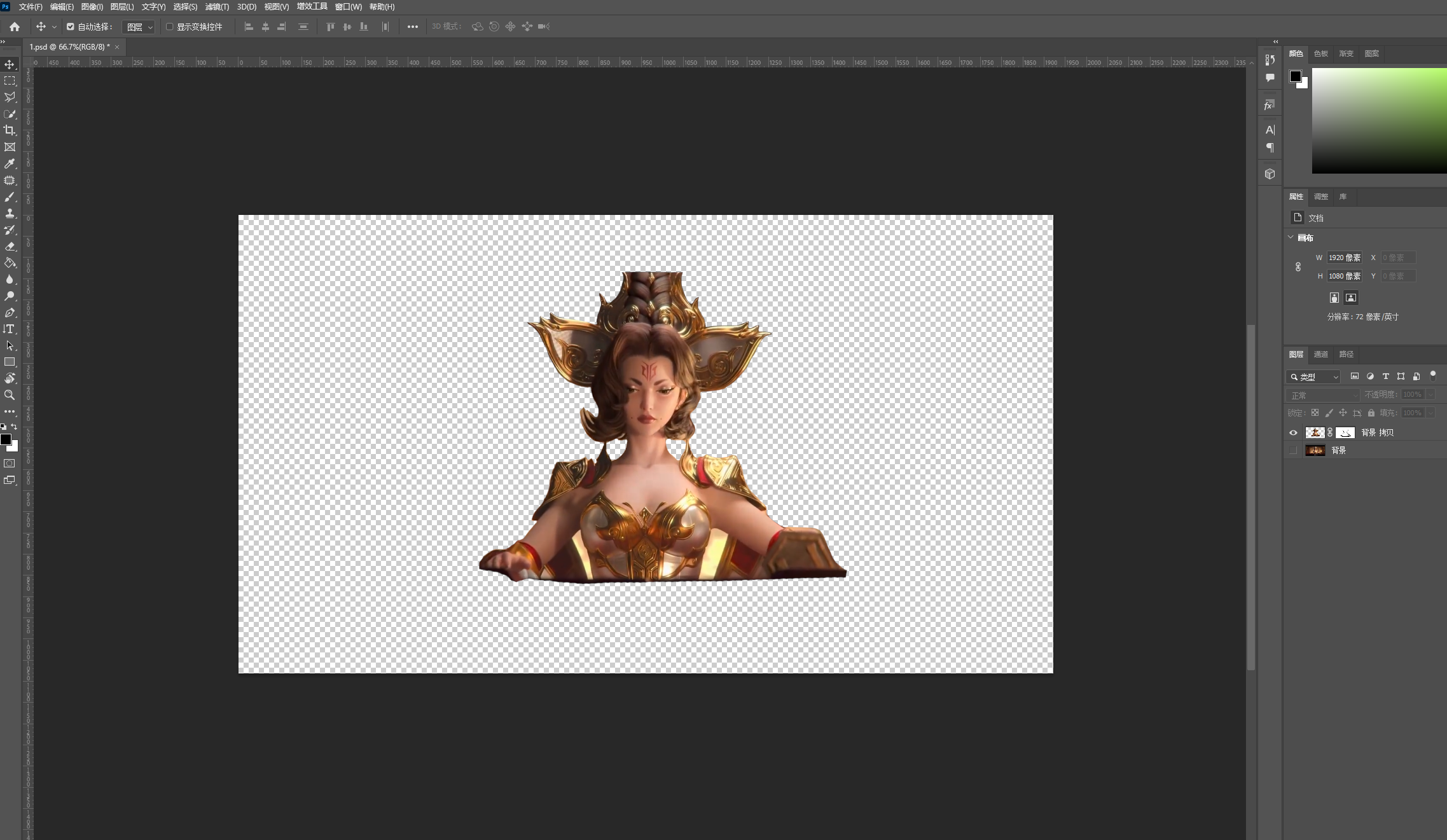Collapse the 画布 section
Image resolution: width=1447 pixels, height=840 pixels.
[1291, 237]
